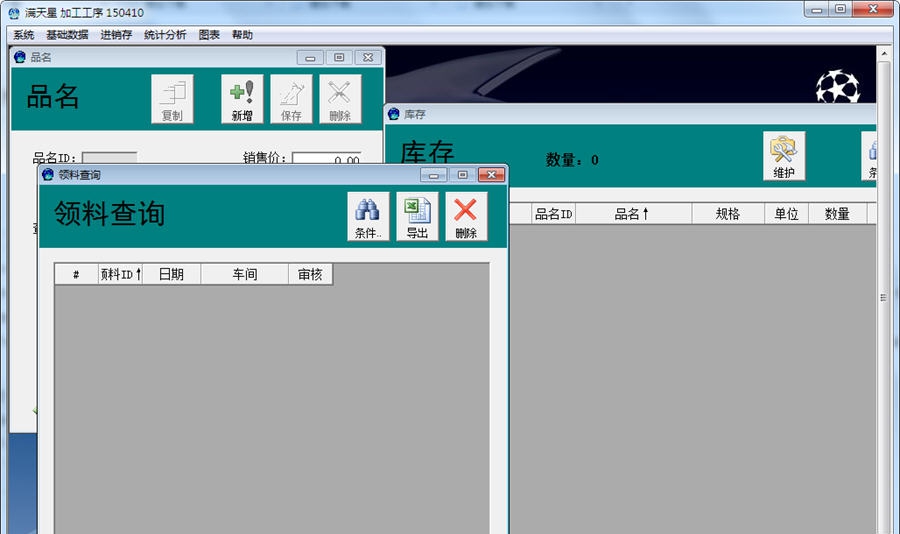Viewport: 900px width, 534px height.
Task: Click 导出 Excel export button
Action: coord(417,216)
